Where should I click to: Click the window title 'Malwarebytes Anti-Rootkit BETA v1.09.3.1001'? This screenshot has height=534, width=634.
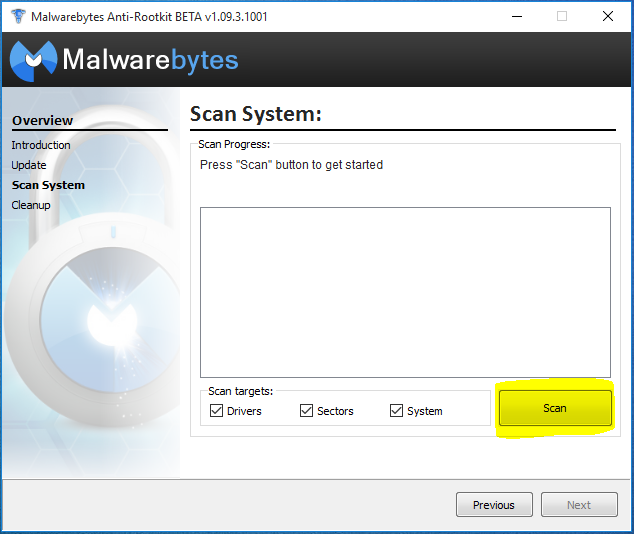(x=149, y=17)
